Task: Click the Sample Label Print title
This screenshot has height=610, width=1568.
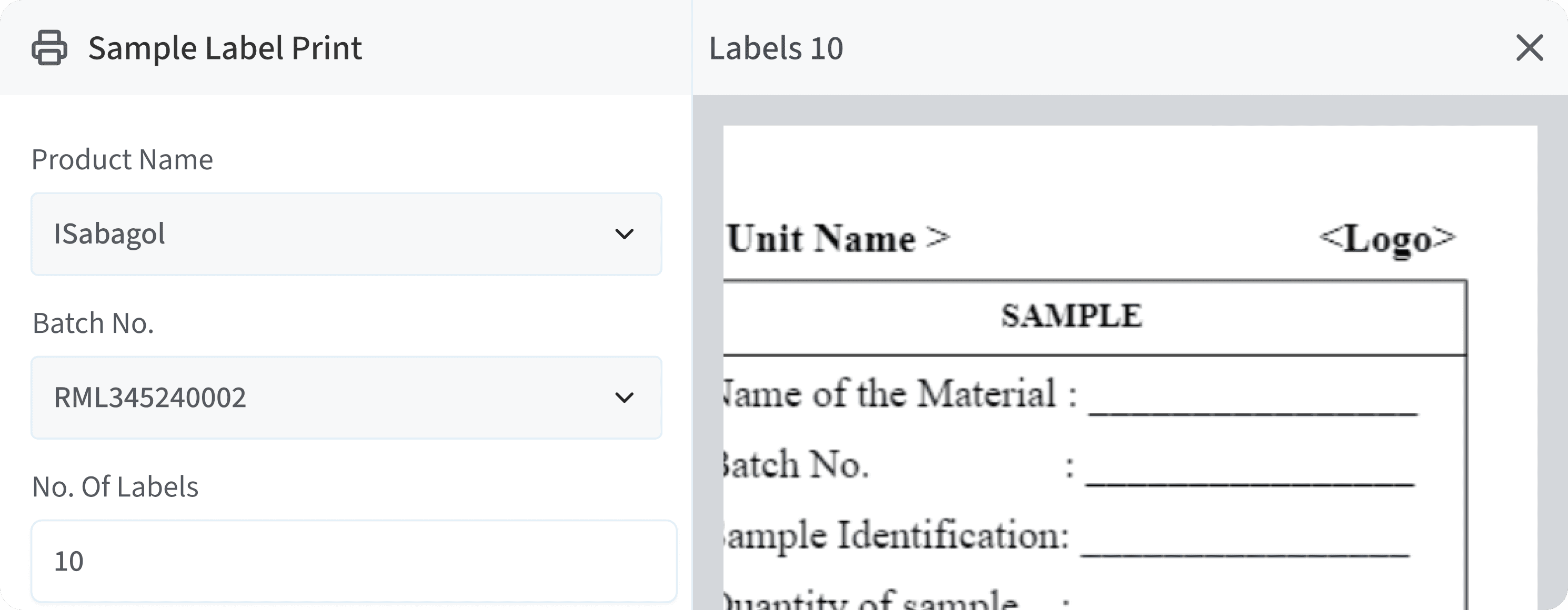Action: [225, 47]
